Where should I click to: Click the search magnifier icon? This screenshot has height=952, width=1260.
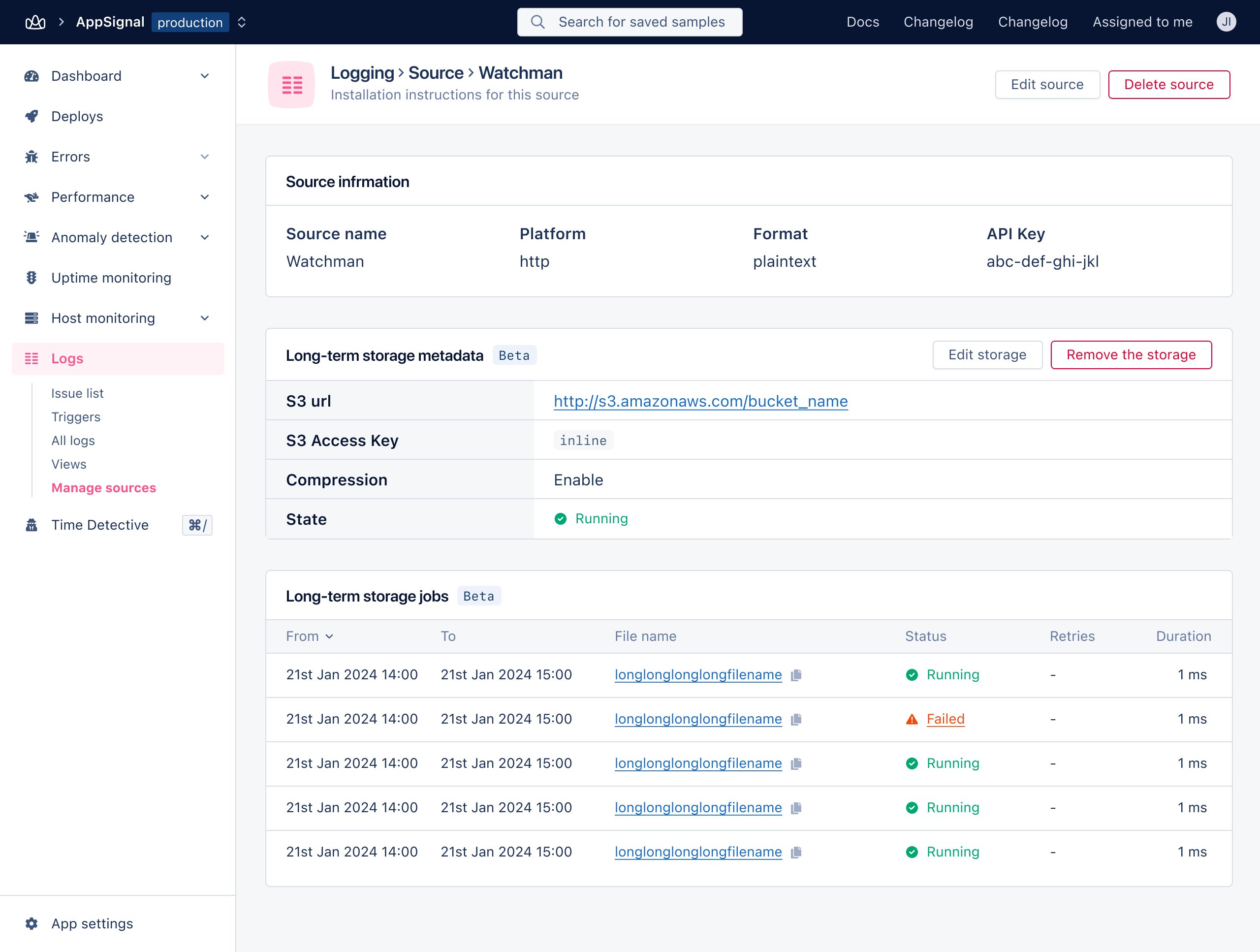tap(537, 22)
